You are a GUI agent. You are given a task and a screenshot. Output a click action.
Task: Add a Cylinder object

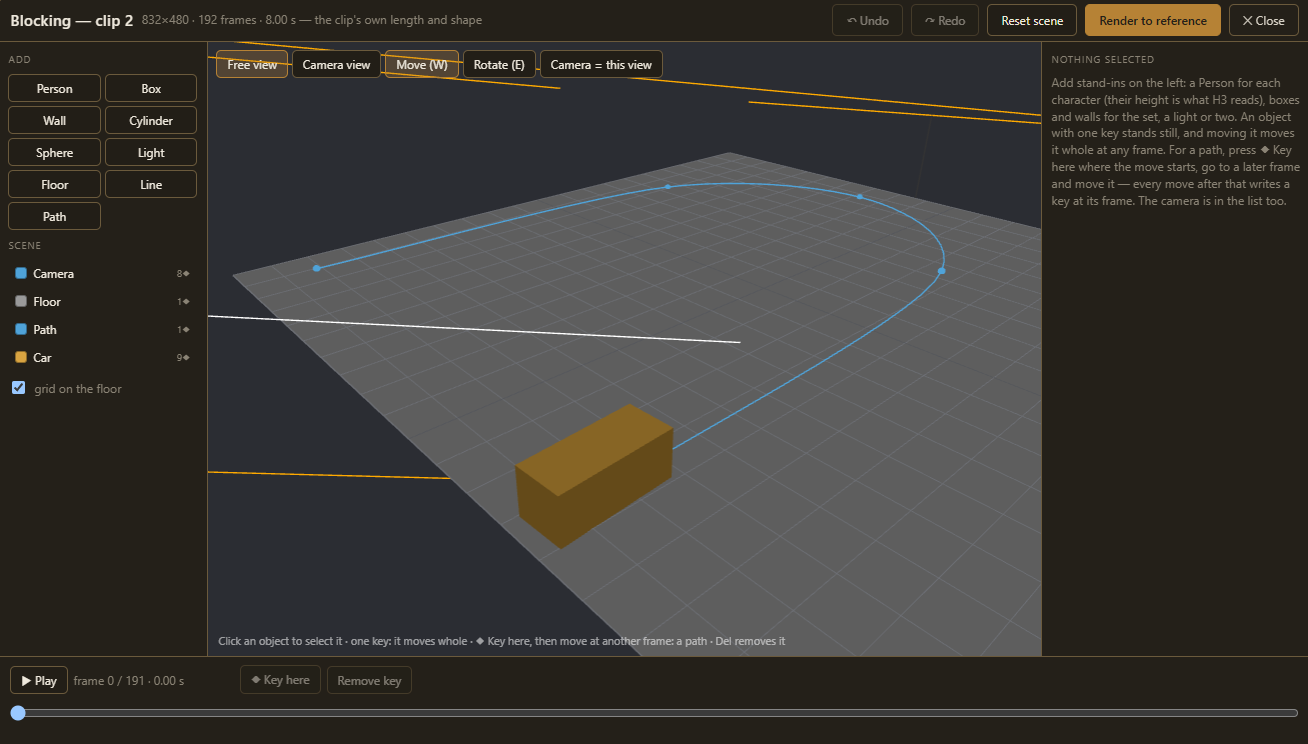[x=151, y=120]
